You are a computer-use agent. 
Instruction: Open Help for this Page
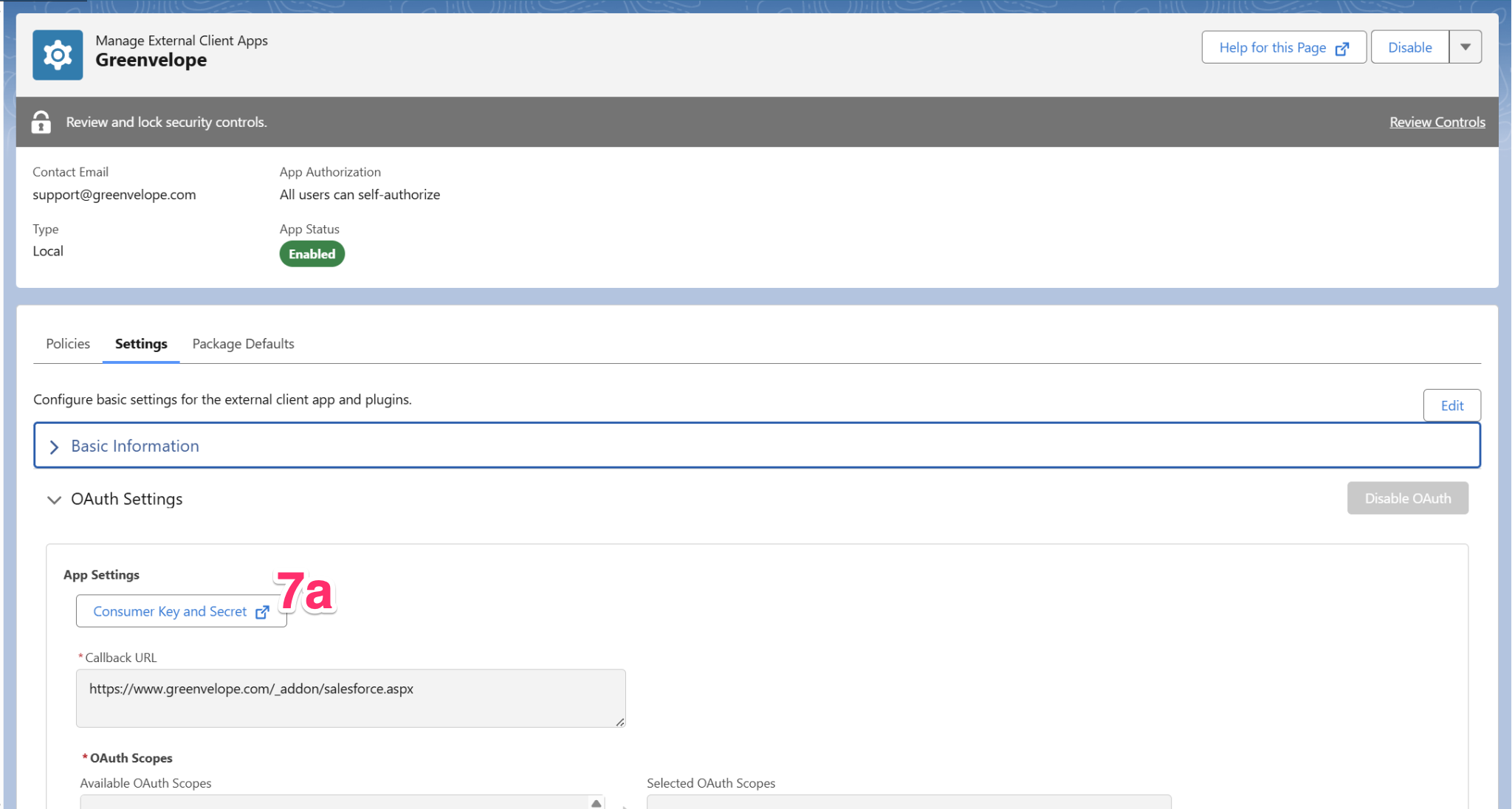(1284, 47)
